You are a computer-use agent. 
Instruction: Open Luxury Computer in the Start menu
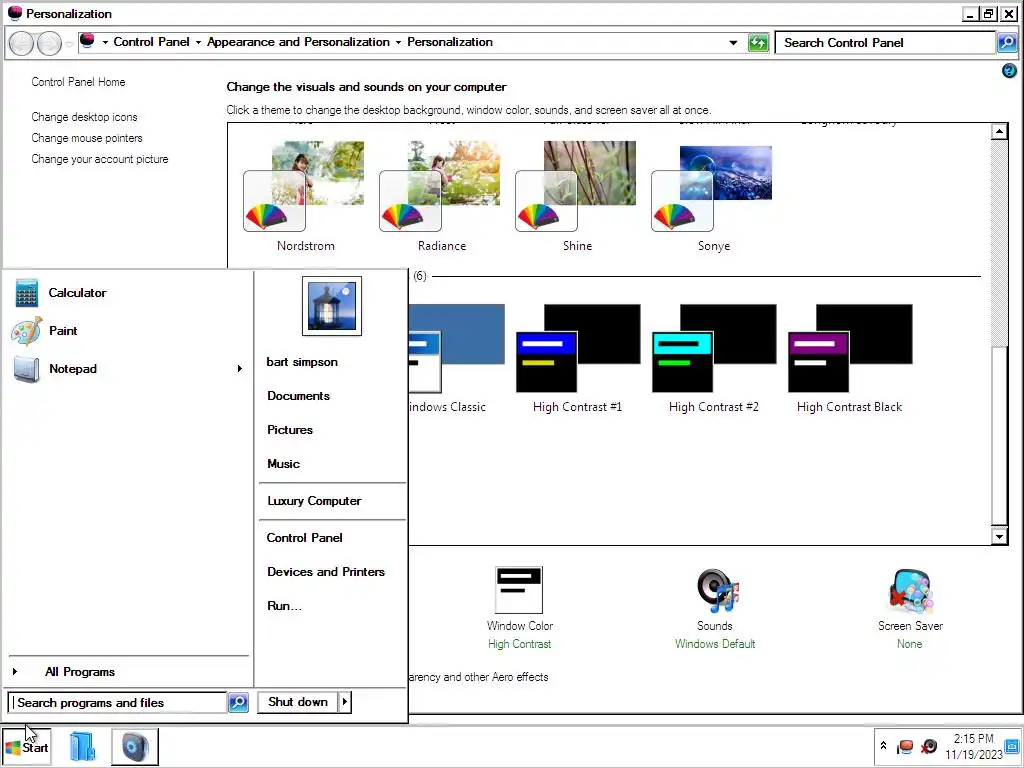tap(314, 501)
